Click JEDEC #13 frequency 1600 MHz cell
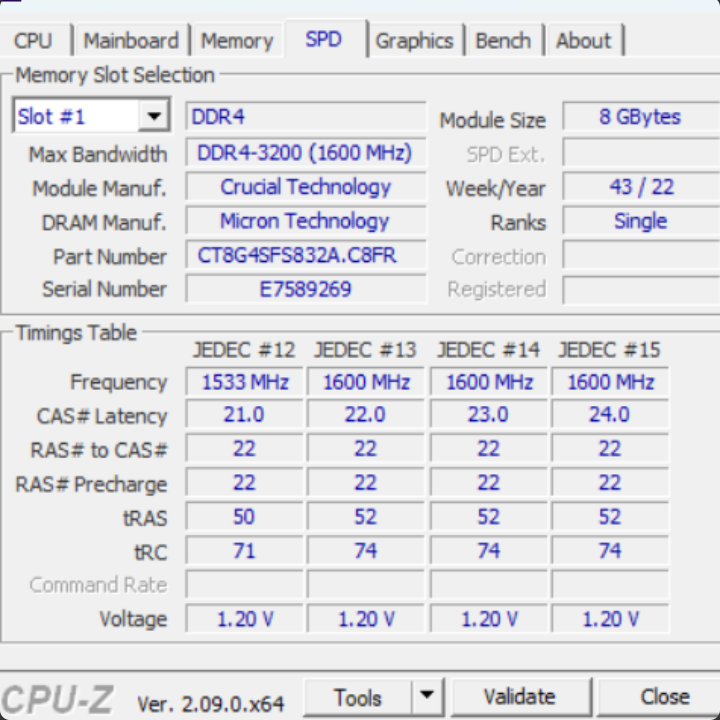 [x=366, y=382]
